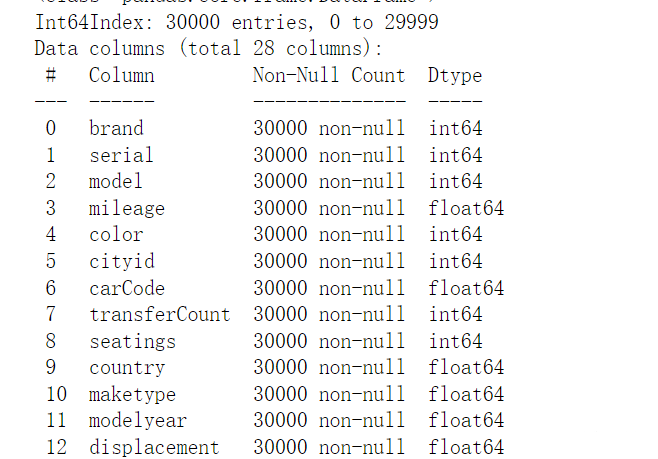Click the 'carCode' column name
658x459 pixels.
pos(127,288)
